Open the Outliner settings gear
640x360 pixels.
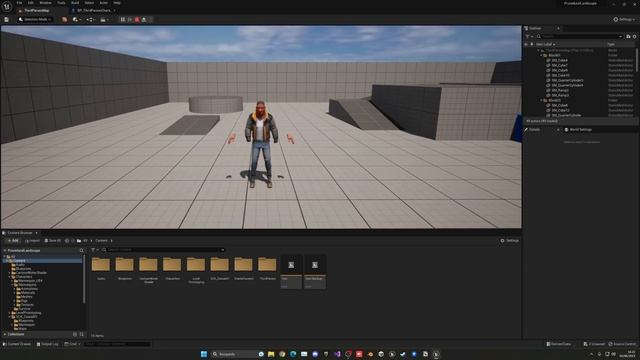(635, 36)
